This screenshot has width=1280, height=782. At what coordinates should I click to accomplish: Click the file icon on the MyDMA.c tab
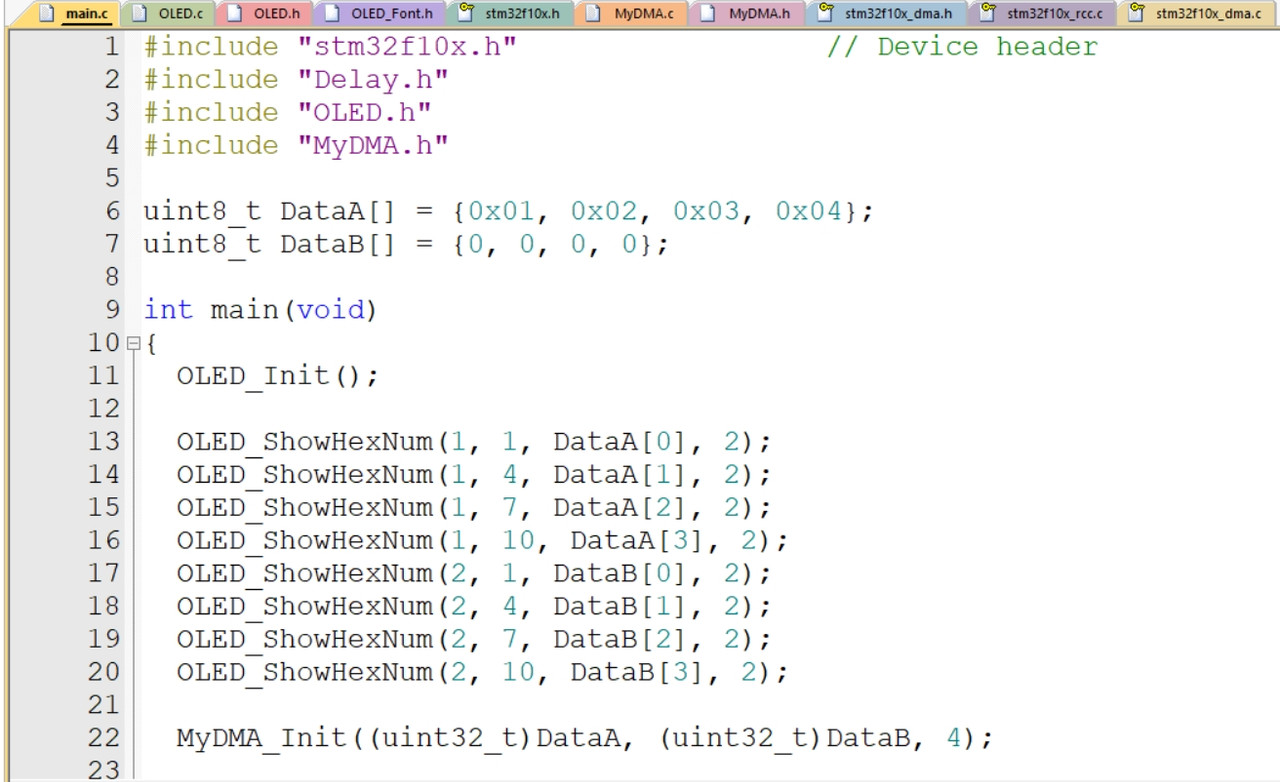pyautogui.click(x=593, y=14)
